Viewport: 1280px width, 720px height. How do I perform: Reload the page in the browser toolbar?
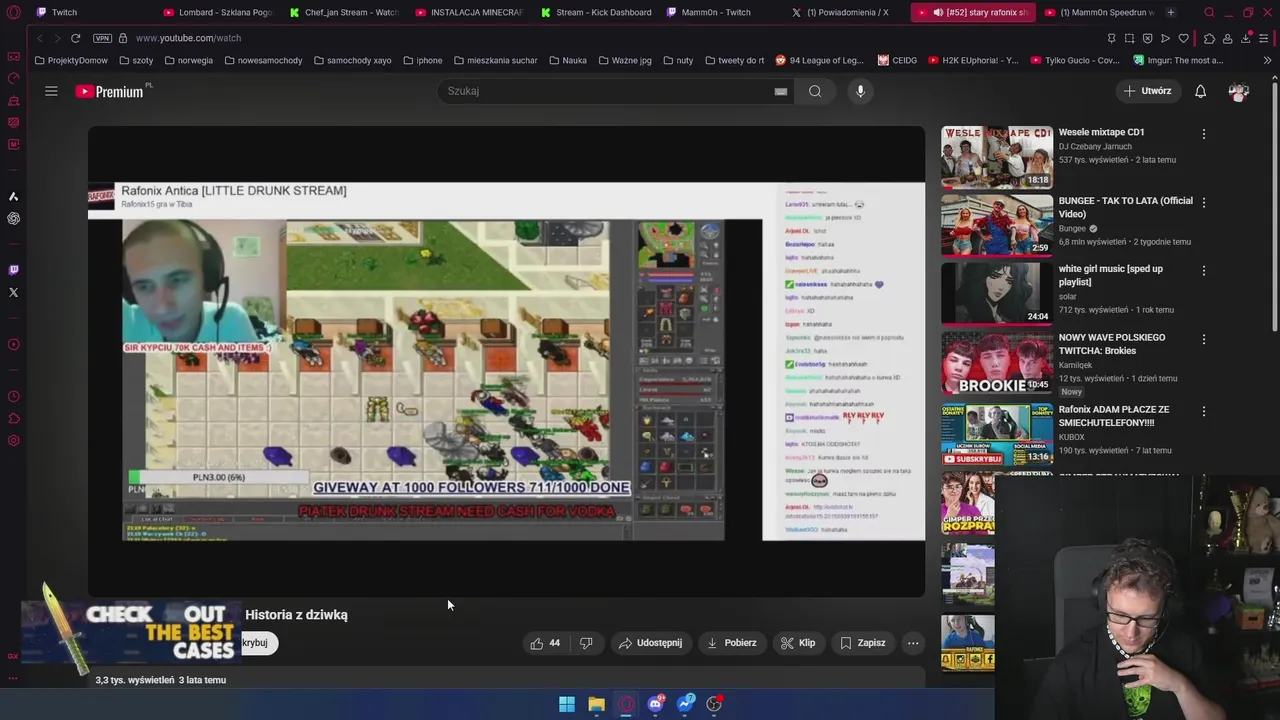[75, 38]
